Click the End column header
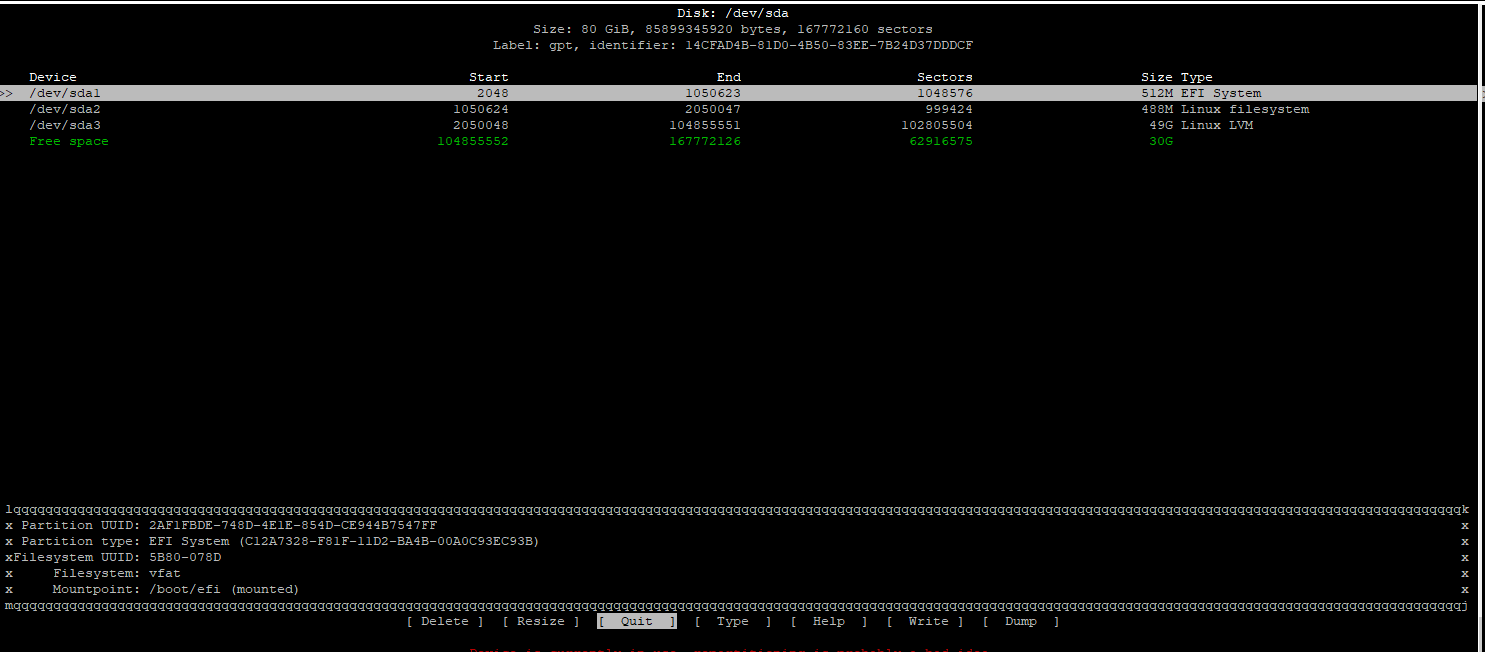Screen dimensions: 1485x652 click(728, 76)
